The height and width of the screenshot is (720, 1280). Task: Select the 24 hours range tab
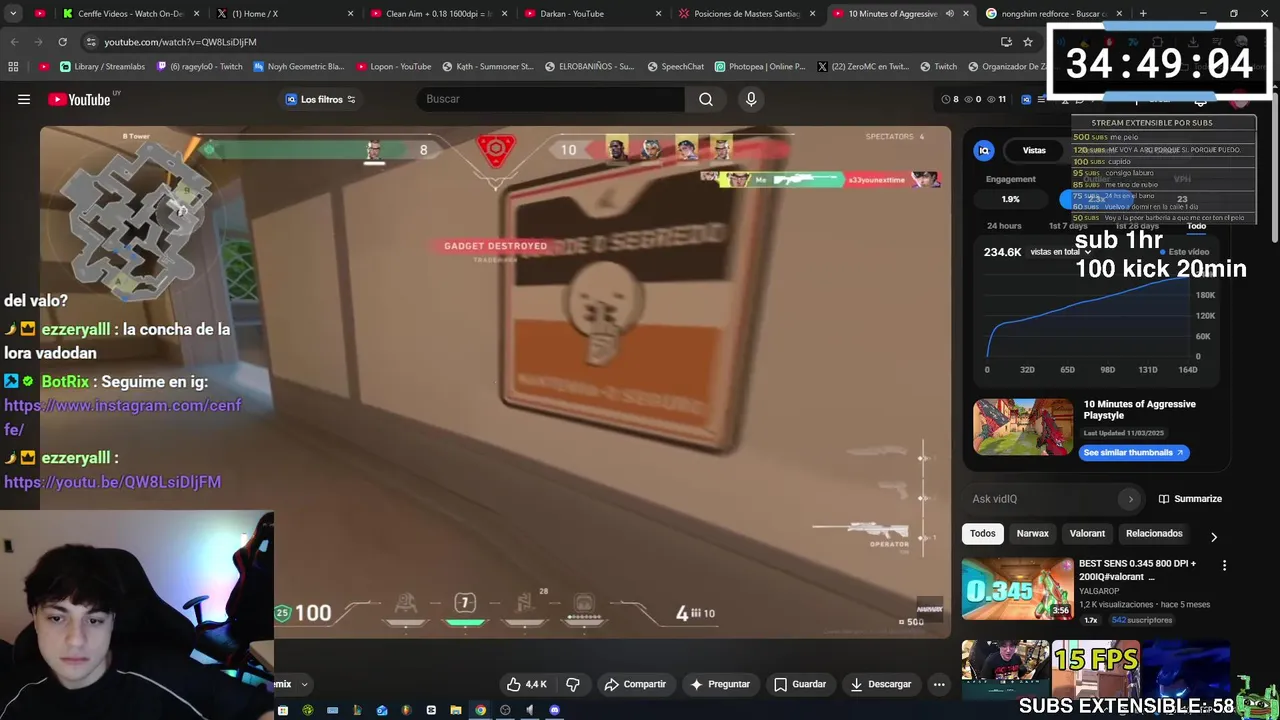click(x=1004, y=226)
